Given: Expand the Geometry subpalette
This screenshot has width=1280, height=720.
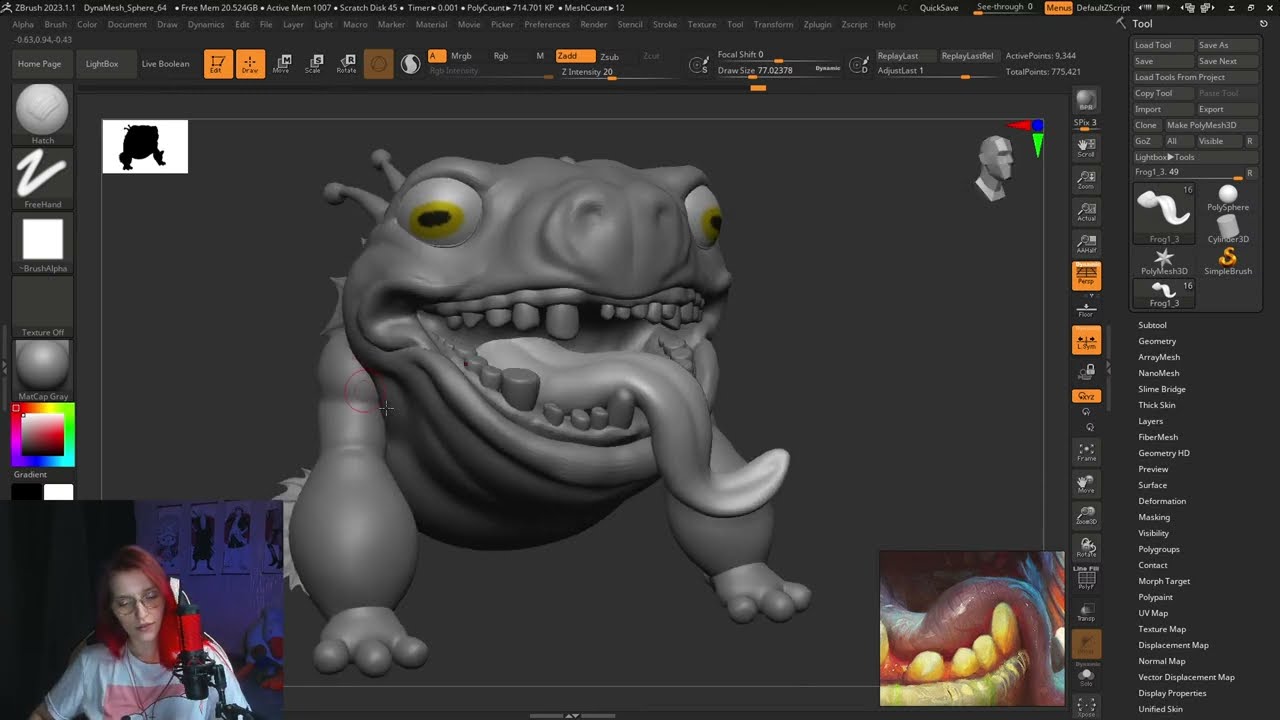Looking at the screenshot, I should click(1157, 341).
